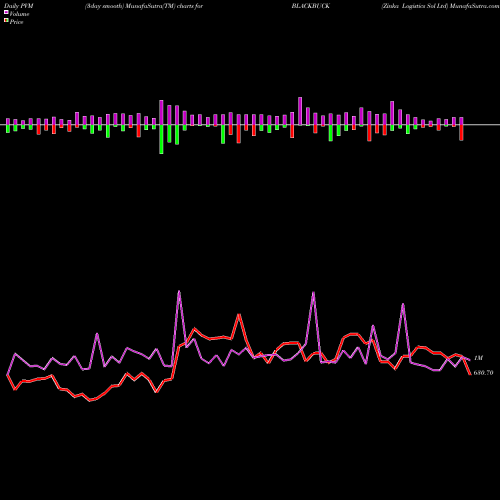Viewport: 500px width, 500px height.
Task: Click the Price legend color swatch
Action: pyautogui.click(x=6, y=20)
